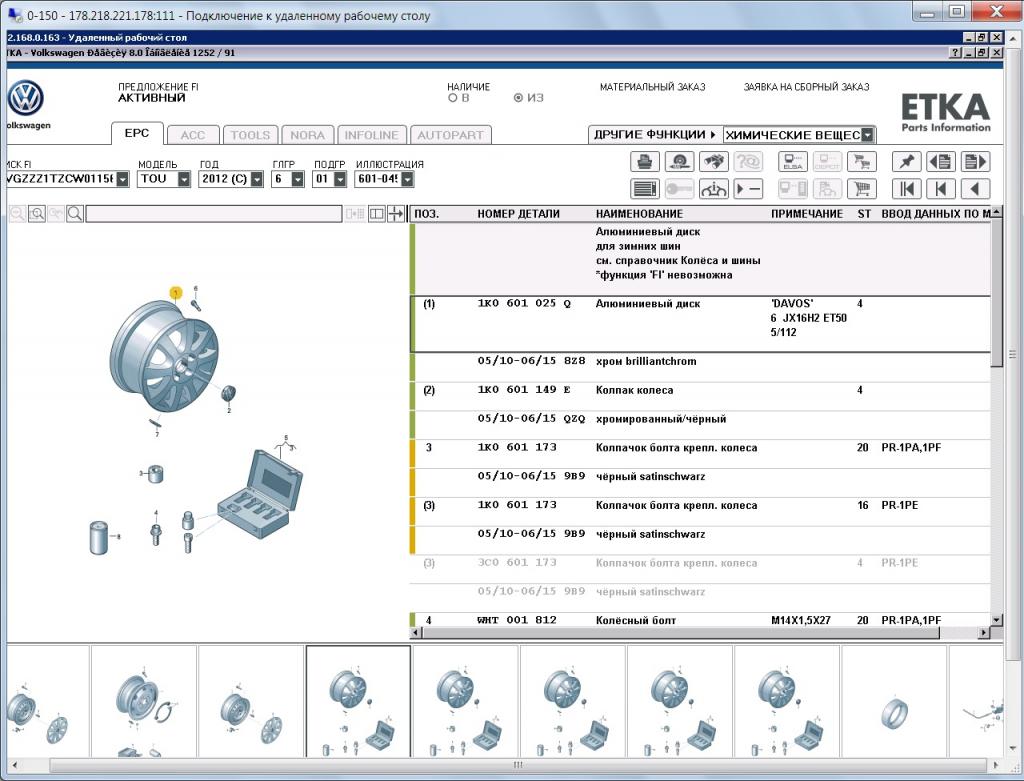Click the ПРИМЕЧАНИЕ column header

[807, 214]
